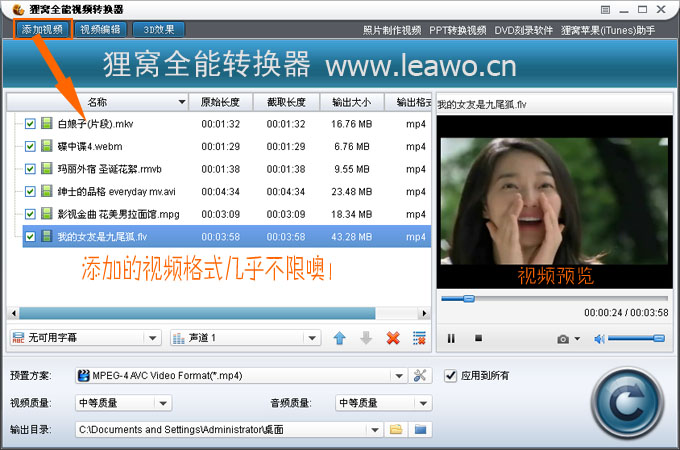Open 名称 column dropdown arrow
Image resolution: width=680 pixels, height=450 pixels.
[x=182, y=103]
